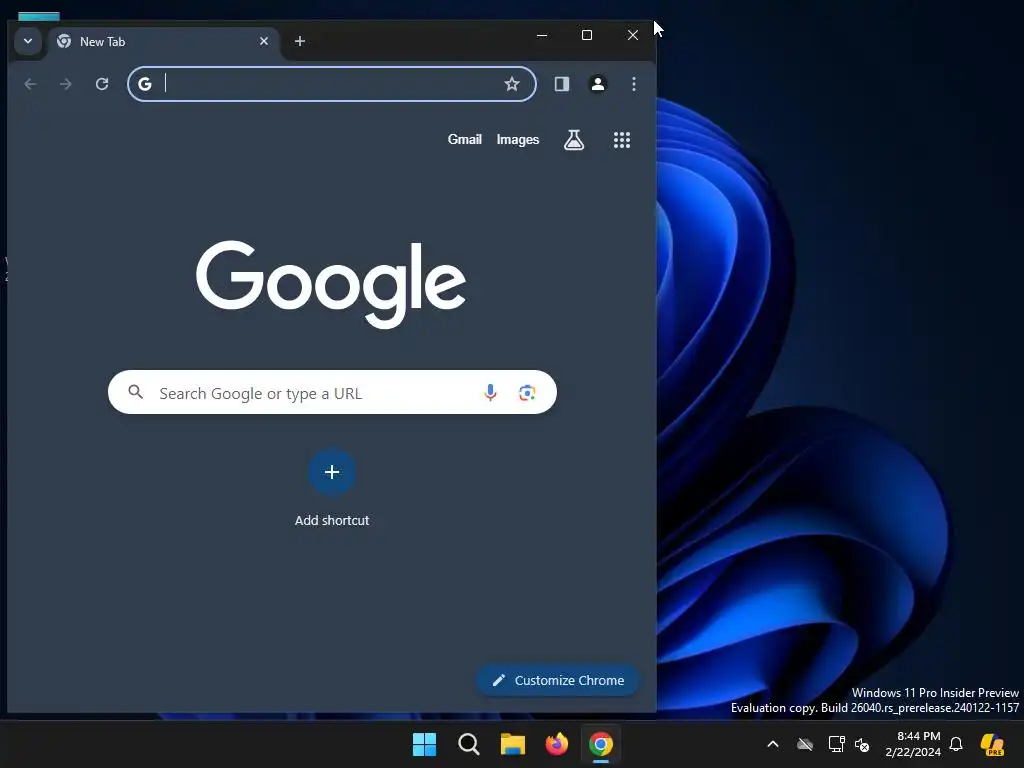The height and width of the screenshot is (768, 1024).
Task: Maximize the Chrome window
Action: [587, 35]
